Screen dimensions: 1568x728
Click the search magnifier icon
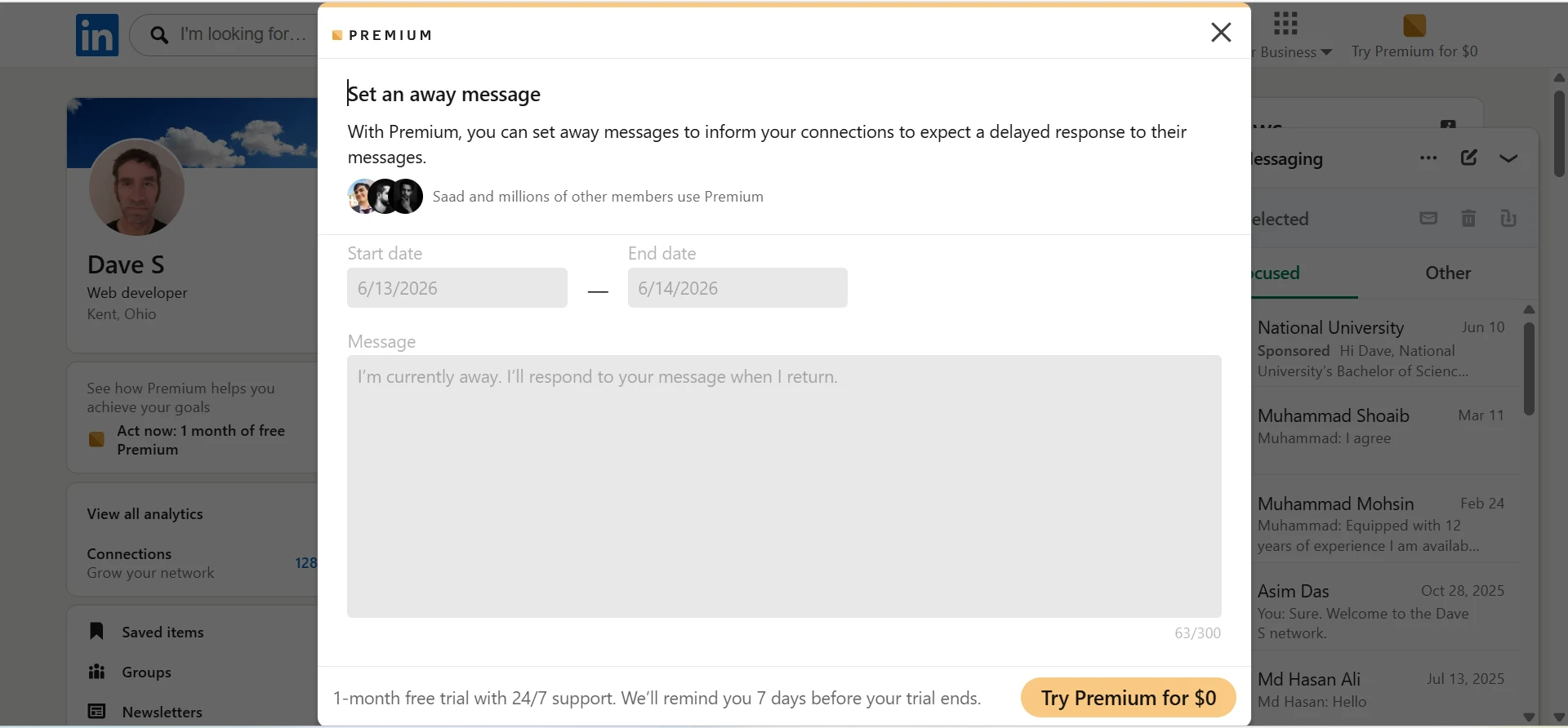click(159, 35)
